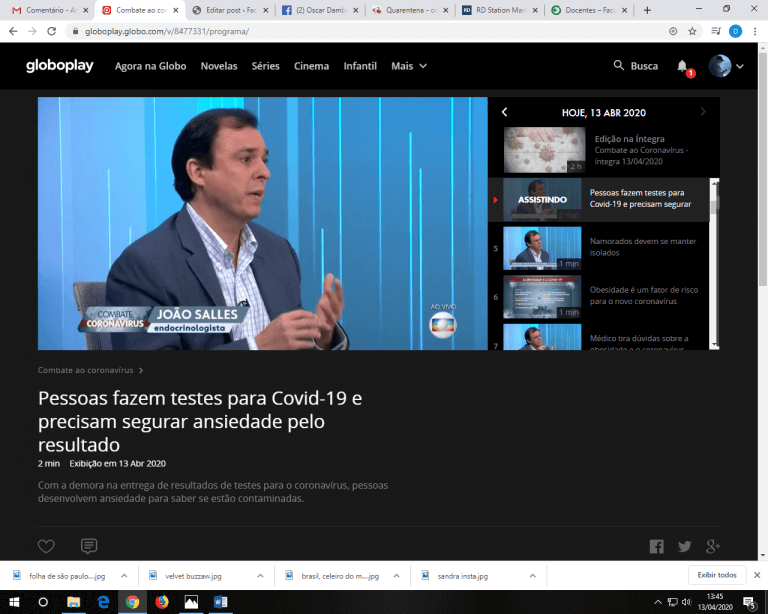Share video on Twitter
Screen dimensions: 768x614
[x=684, y=546]
